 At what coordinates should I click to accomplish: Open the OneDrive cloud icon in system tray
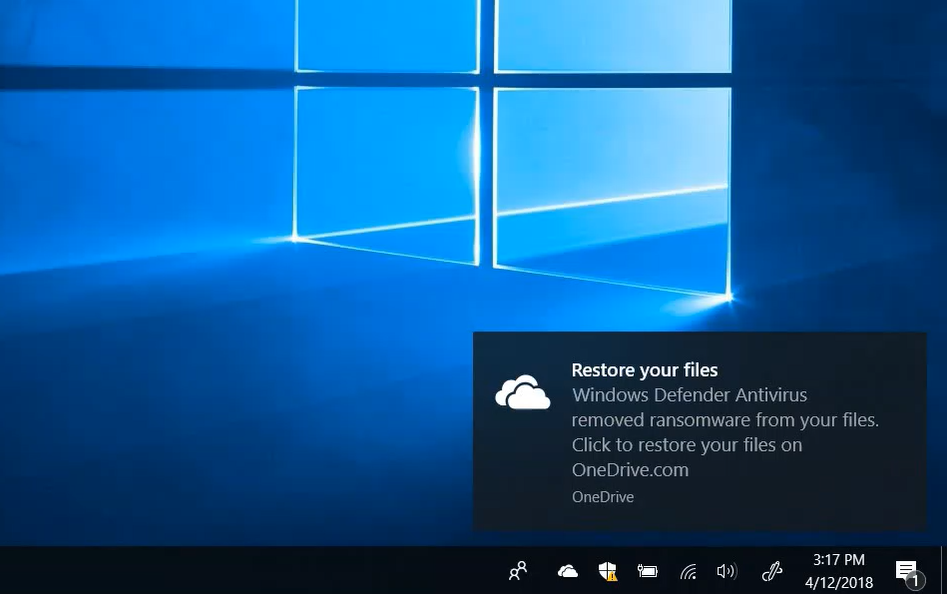coord(567,571)
